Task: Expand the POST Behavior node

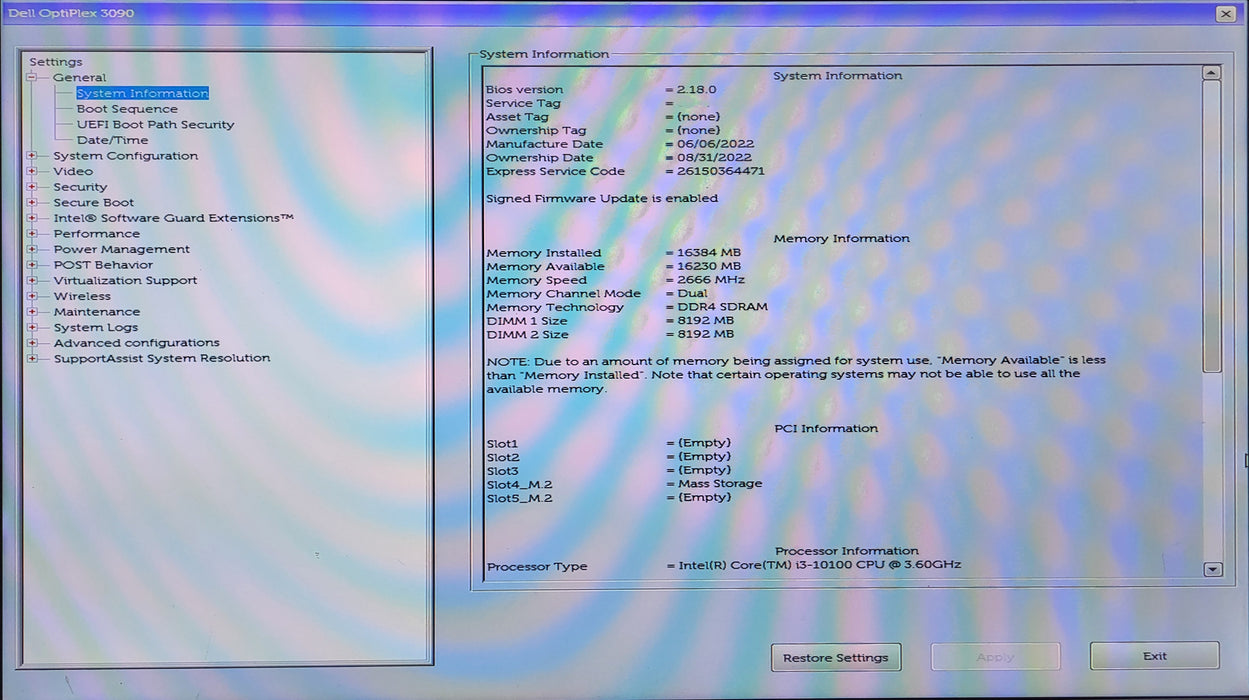Action: click(x=32, y=265)
